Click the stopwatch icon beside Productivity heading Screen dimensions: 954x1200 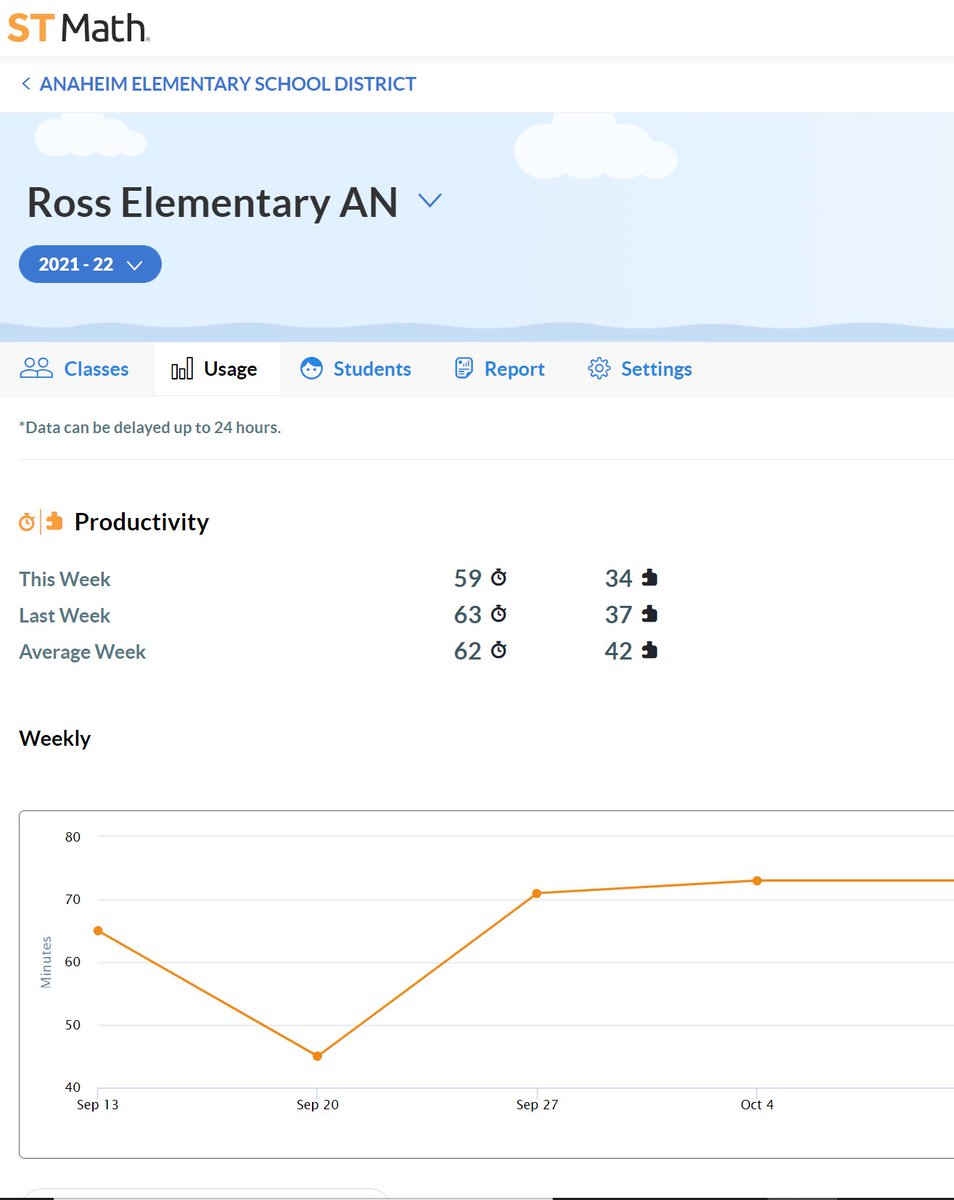coord(25,521)
